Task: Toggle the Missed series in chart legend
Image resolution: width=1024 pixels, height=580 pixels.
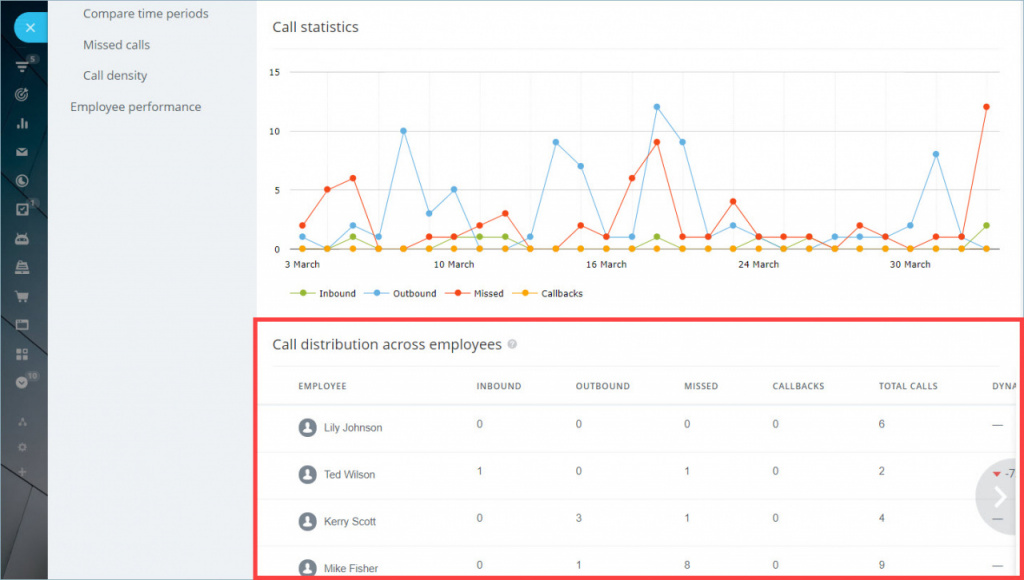Action: coord(475,294)
